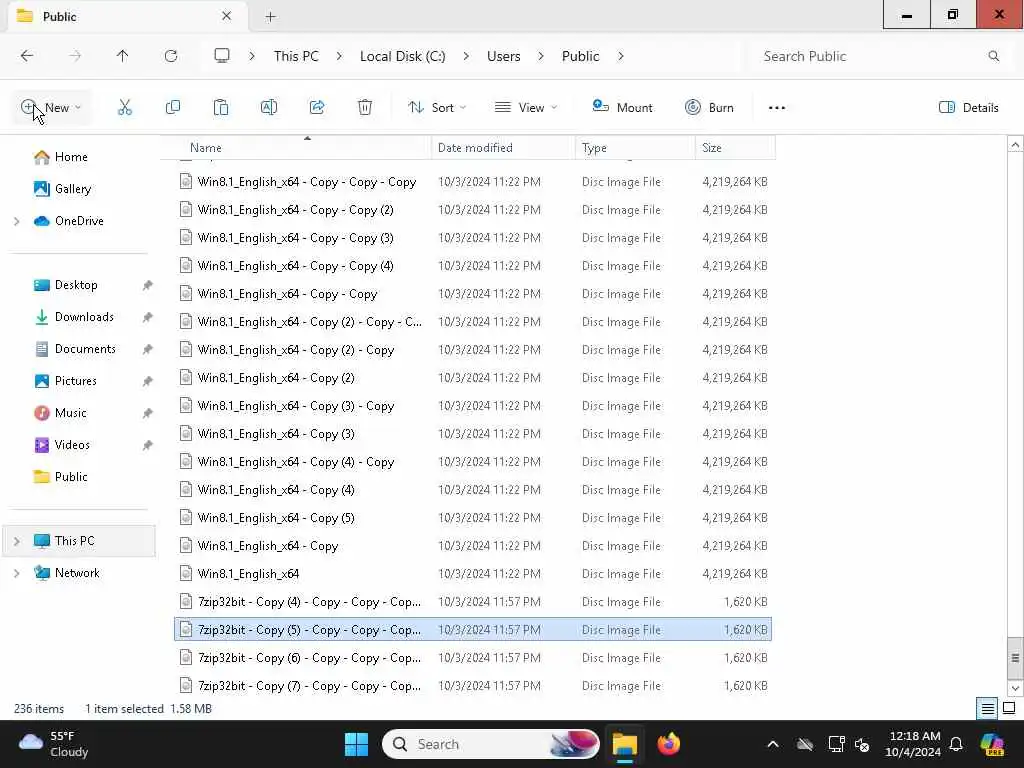1024x768 pixels.
Task: Click the Delete trash can icon
Action: click(x=365, y=107)
